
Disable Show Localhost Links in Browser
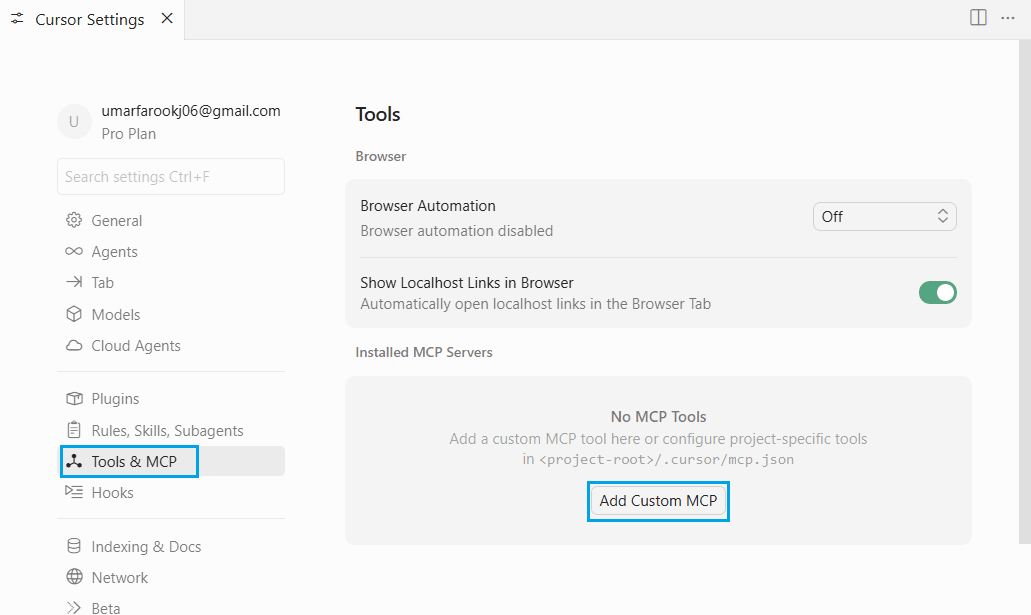click(x=937, y=292)
